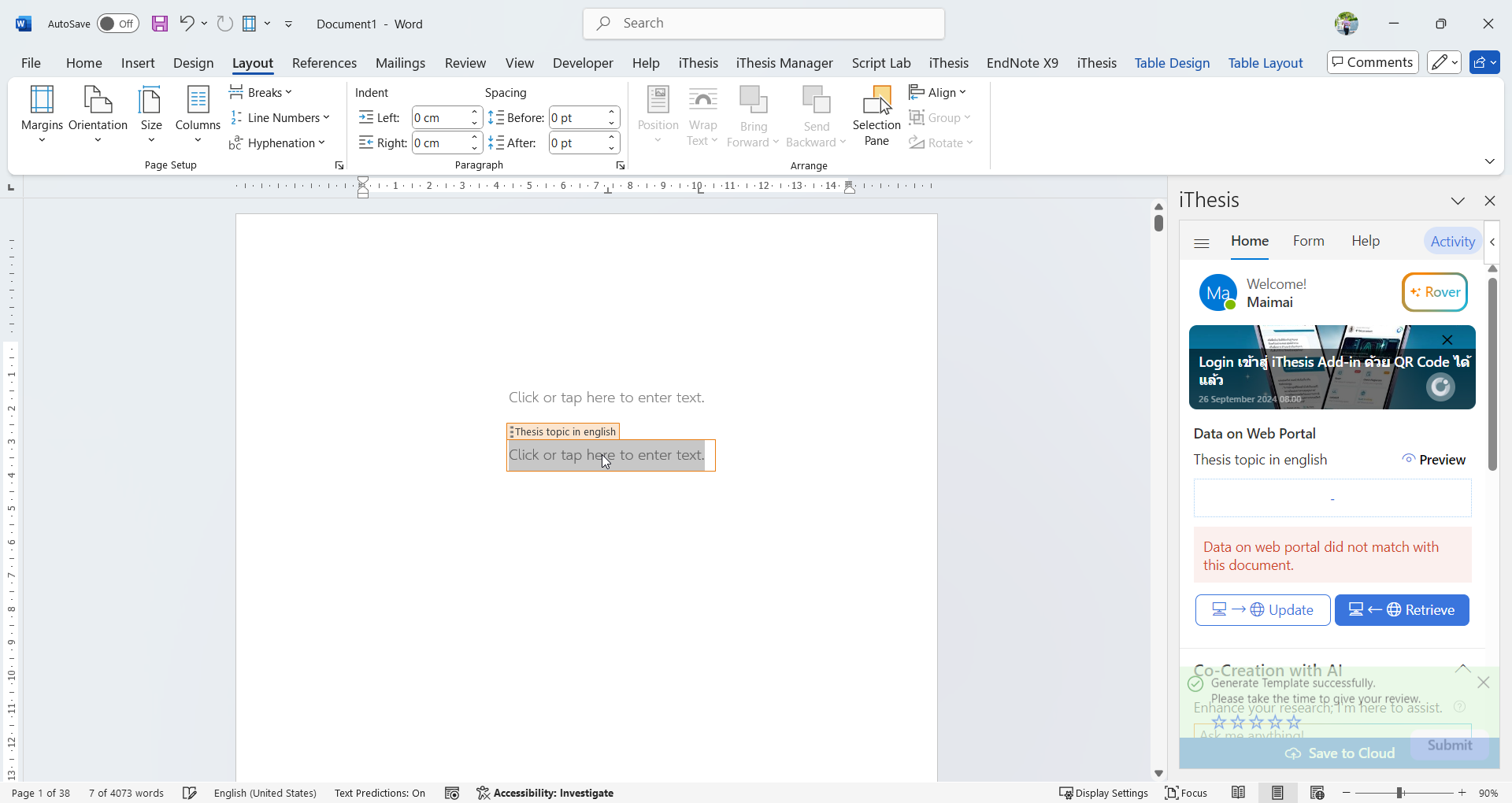
Task: Open the Comments pane
Action: 1373,62
